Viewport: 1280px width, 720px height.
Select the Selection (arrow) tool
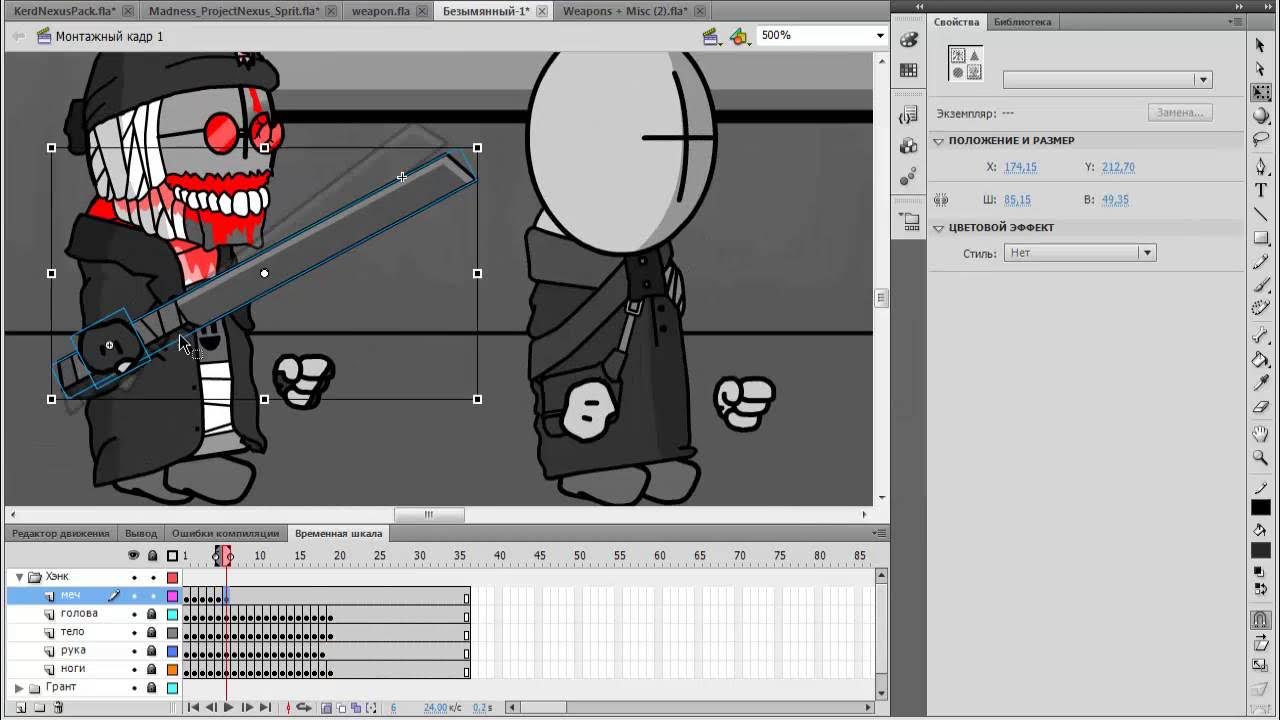pos(1260,46)
